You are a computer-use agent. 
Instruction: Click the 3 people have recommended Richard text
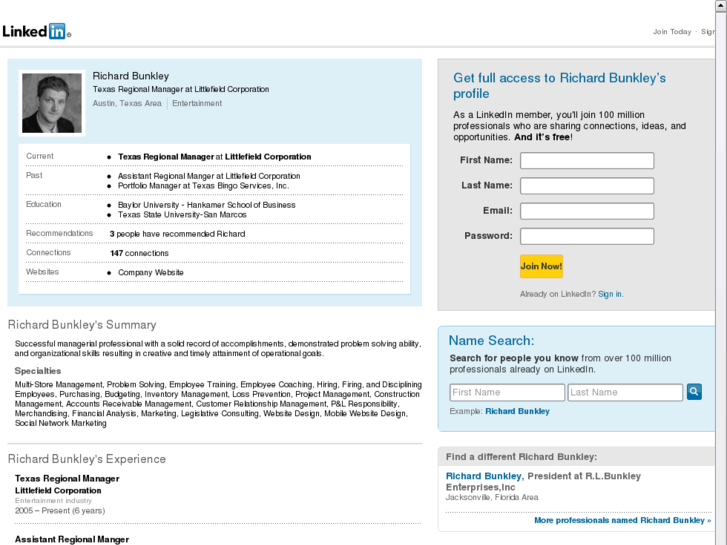click(177, 234)
